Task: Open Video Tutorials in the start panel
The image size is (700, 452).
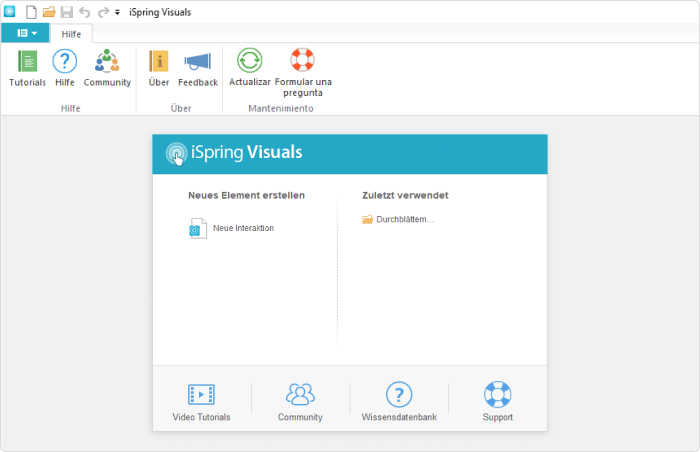Action: pos(201,402)
